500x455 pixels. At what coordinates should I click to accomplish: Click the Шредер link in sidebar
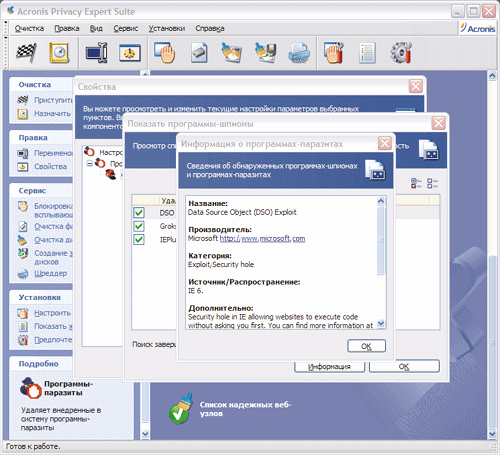coord(51,274)
